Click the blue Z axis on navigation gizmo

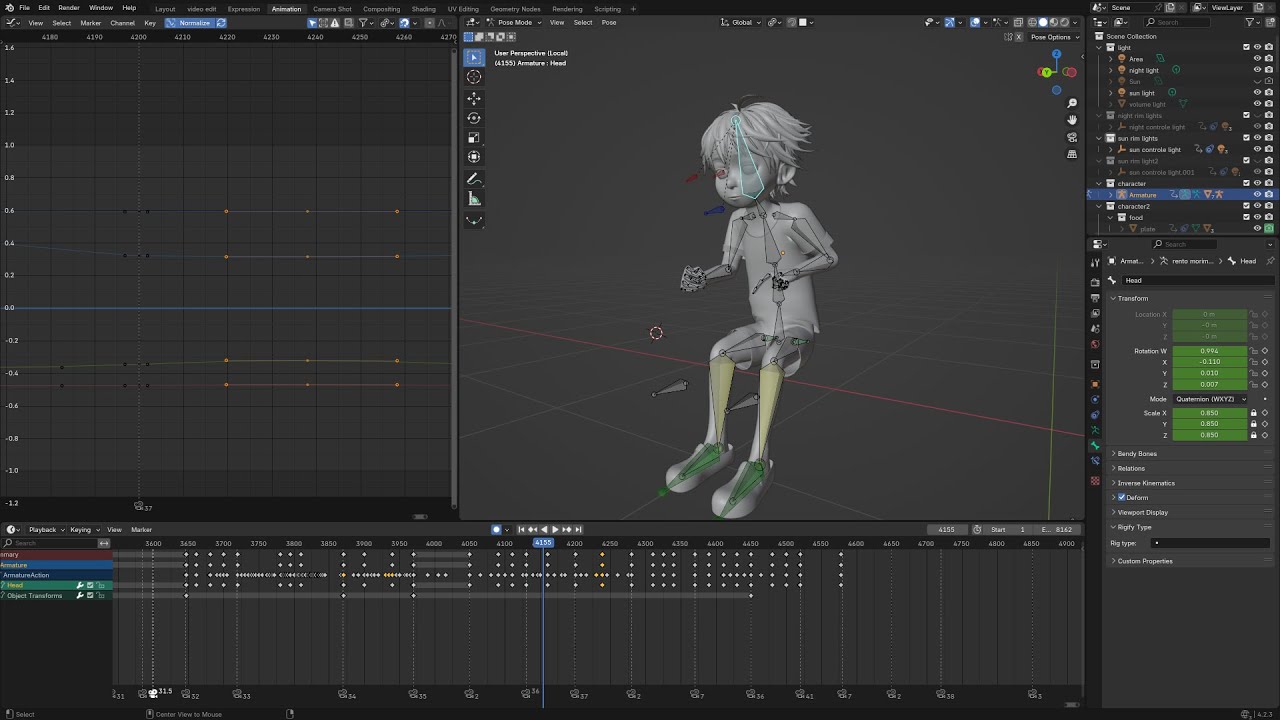click(1056, 54)
